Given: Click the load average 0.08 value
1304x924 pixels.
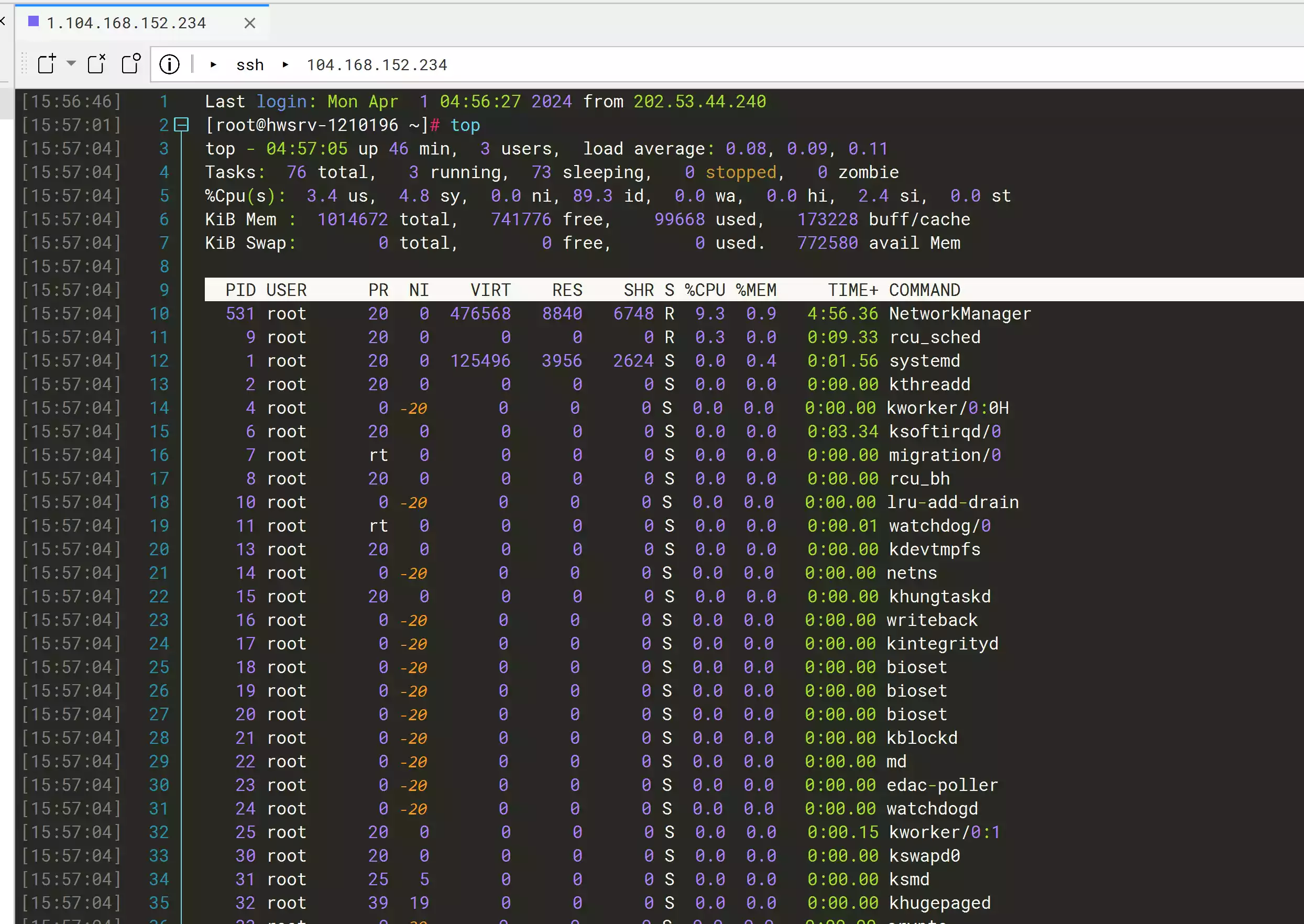Looking at the screenshot, I should (x=746, y=149).
